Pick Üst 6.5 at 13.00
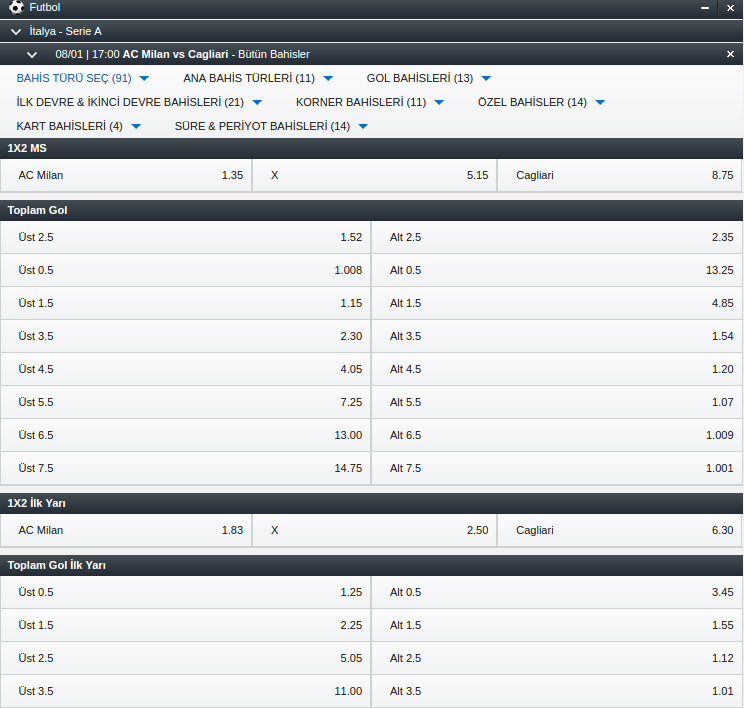This screenshot has width=744, height=708. 186,435
